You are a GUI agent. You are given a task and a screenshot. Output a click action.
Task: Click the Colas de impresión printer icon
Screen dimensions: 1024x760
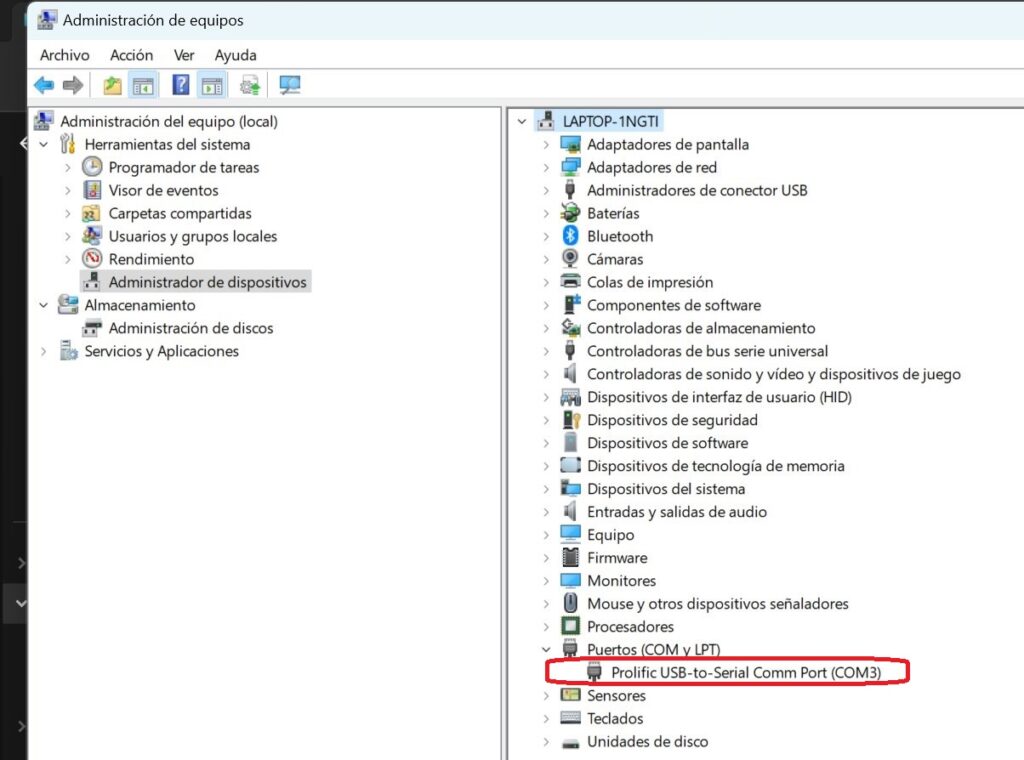(570, 281)
